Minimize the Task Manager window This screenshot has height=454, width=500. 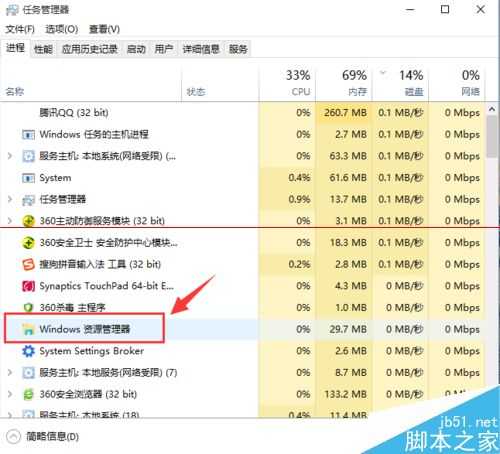[x=410, y=10]
